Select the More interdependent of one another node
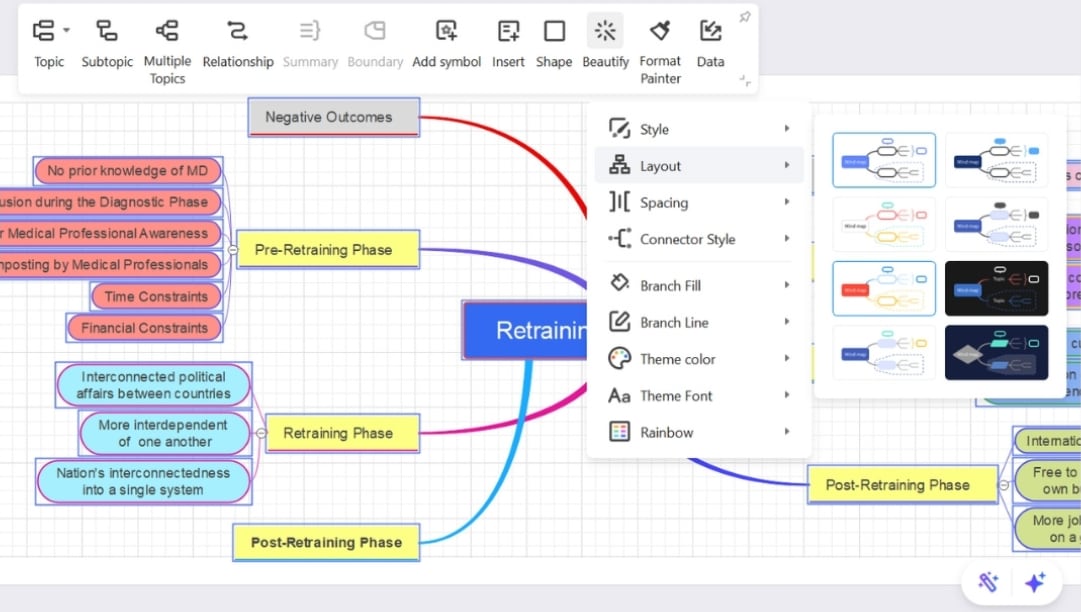 (164, 434)
